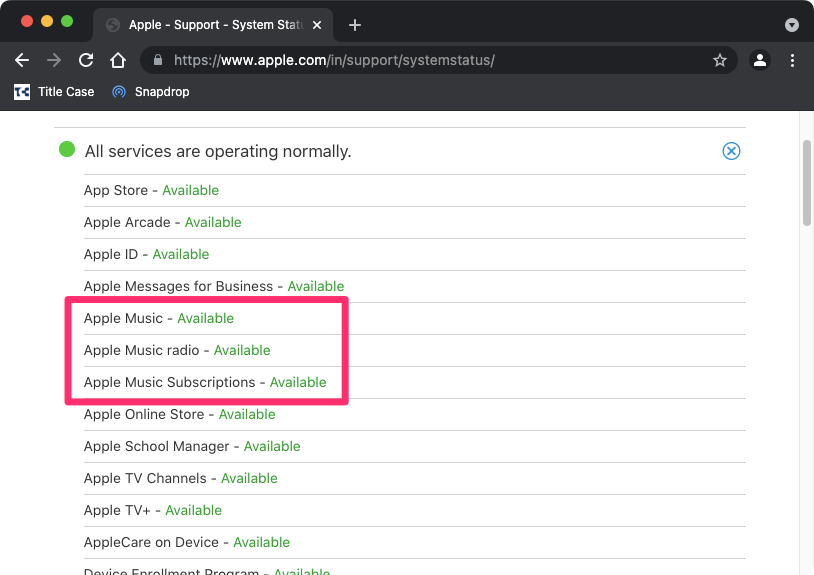Click the Title Case bookmark favicon
Viewport: 814px width, 575px height.
coord(22,92)
